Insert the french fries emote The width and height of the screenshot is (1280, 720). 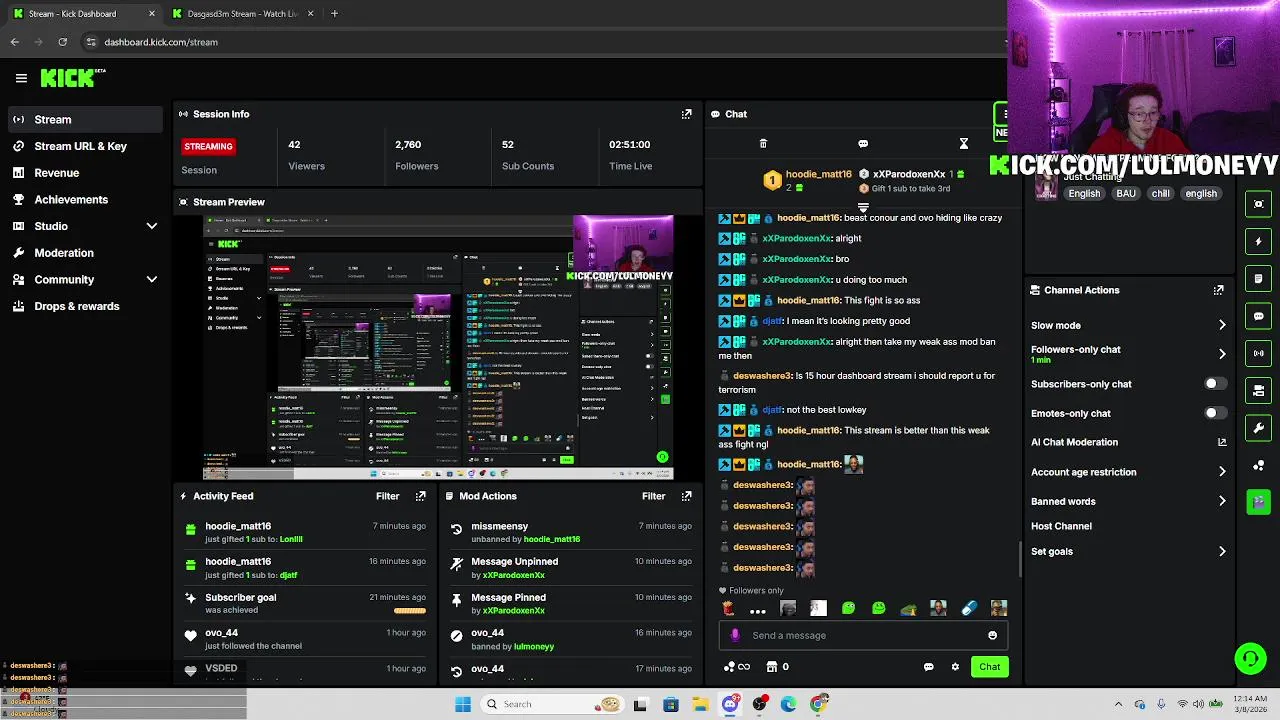pos(728,608)
